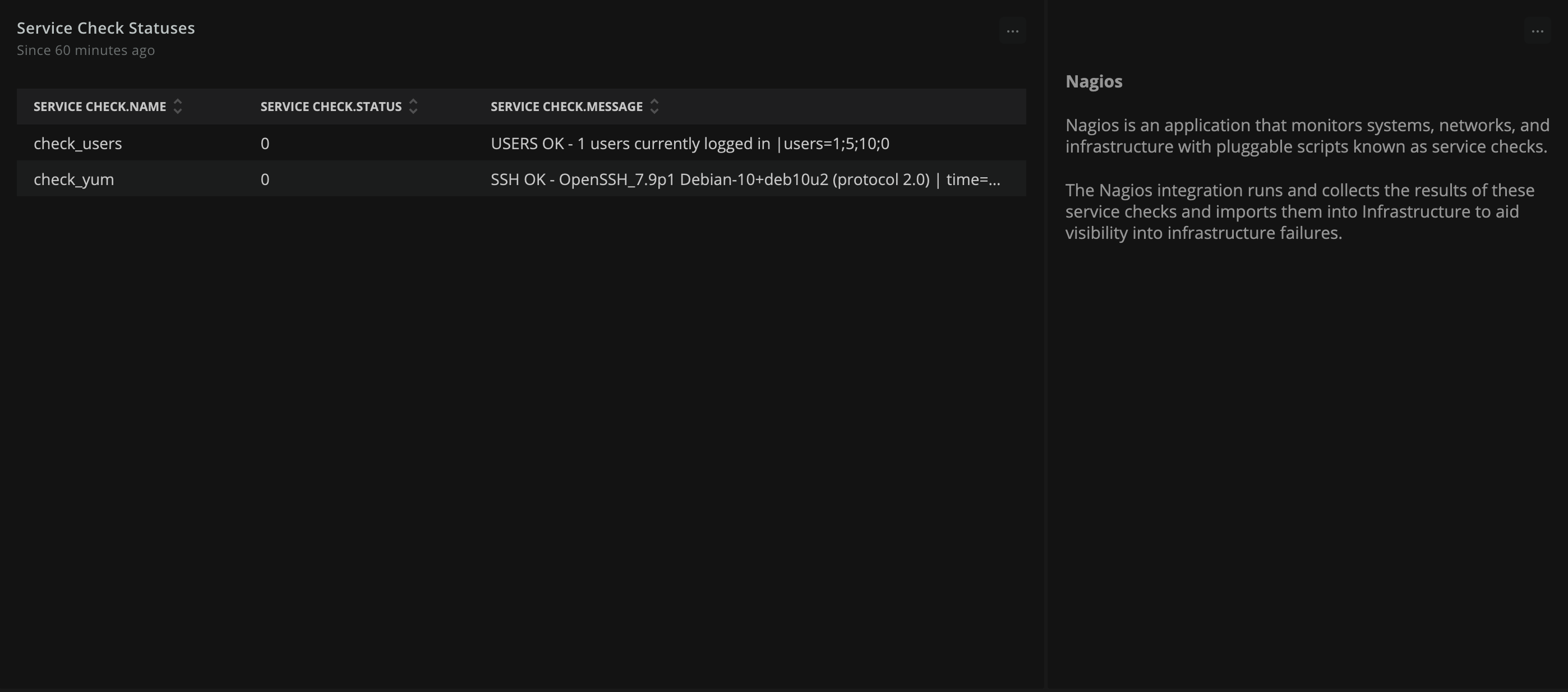Click the SERVICE CHECK.MESSAGE column header text
Image resolution: width=1568 pixels, height=692 pixels.
tap(566, 107)
